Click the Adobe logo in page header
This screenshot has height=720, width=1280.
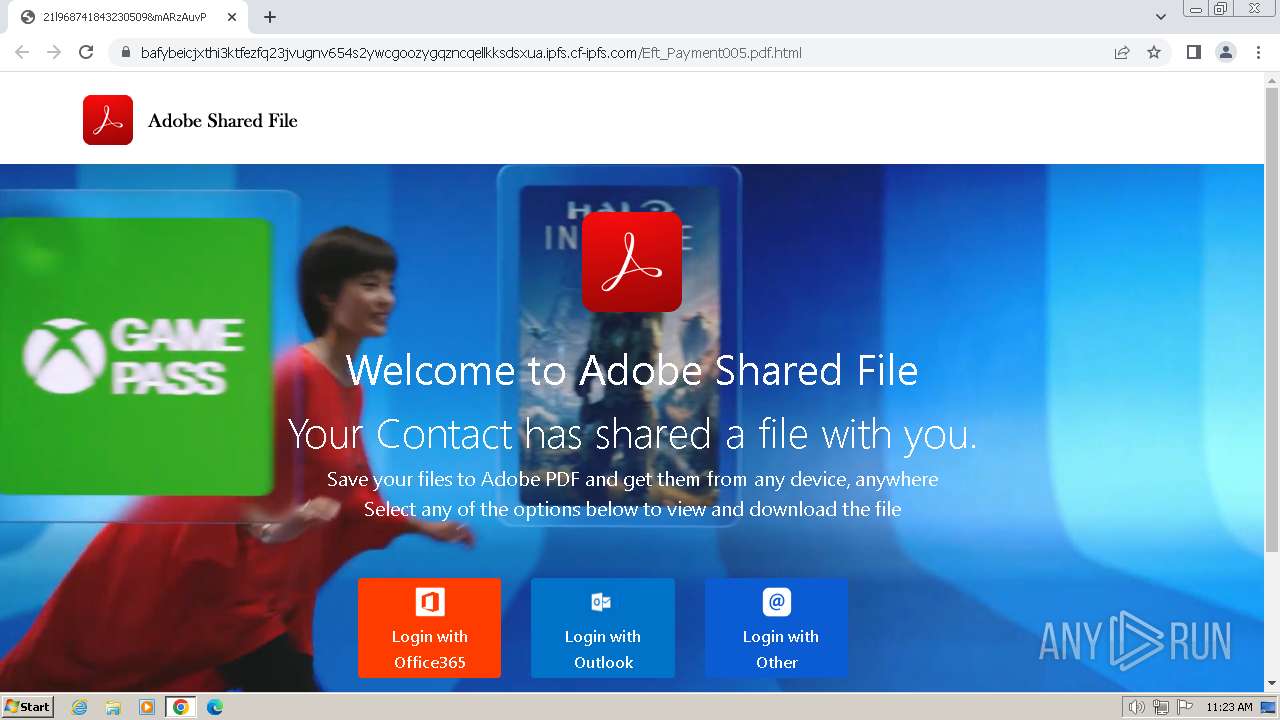pos(108,120)
